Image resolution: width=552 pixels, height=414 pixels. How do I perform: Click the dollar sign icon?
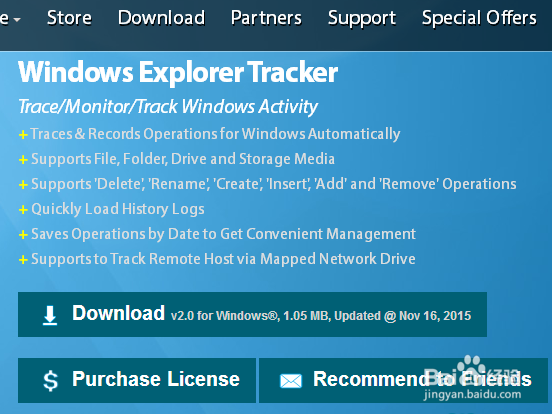(50, 381)
